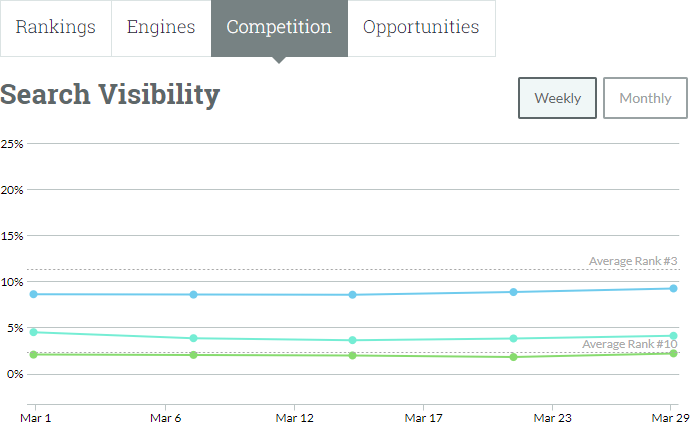Click teal middle line's first data point
Screen dimensions: 690x422
pyautogui.click(x=34, y=332)
